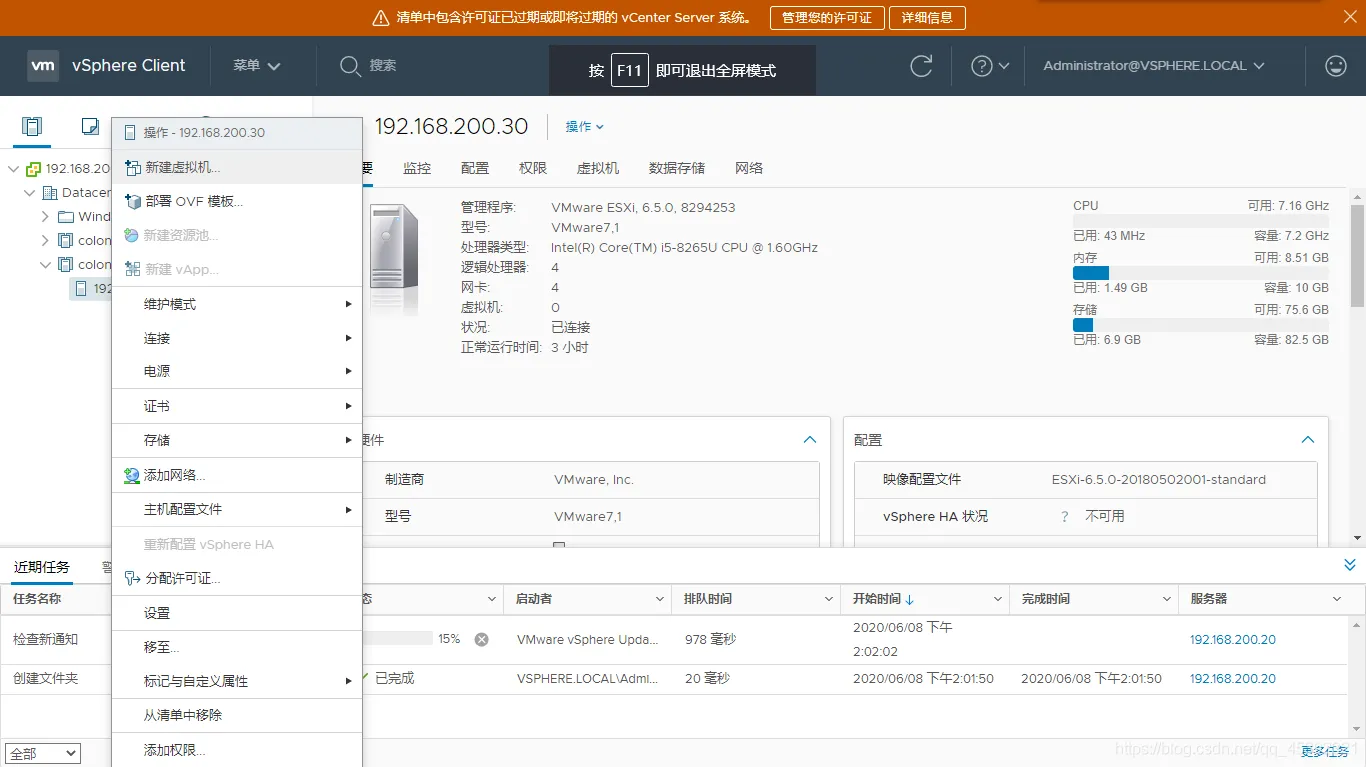
Task: Open the Administrator@VSPHERE.LOCAL user dropdown
Action: (x=1154, y=66)
